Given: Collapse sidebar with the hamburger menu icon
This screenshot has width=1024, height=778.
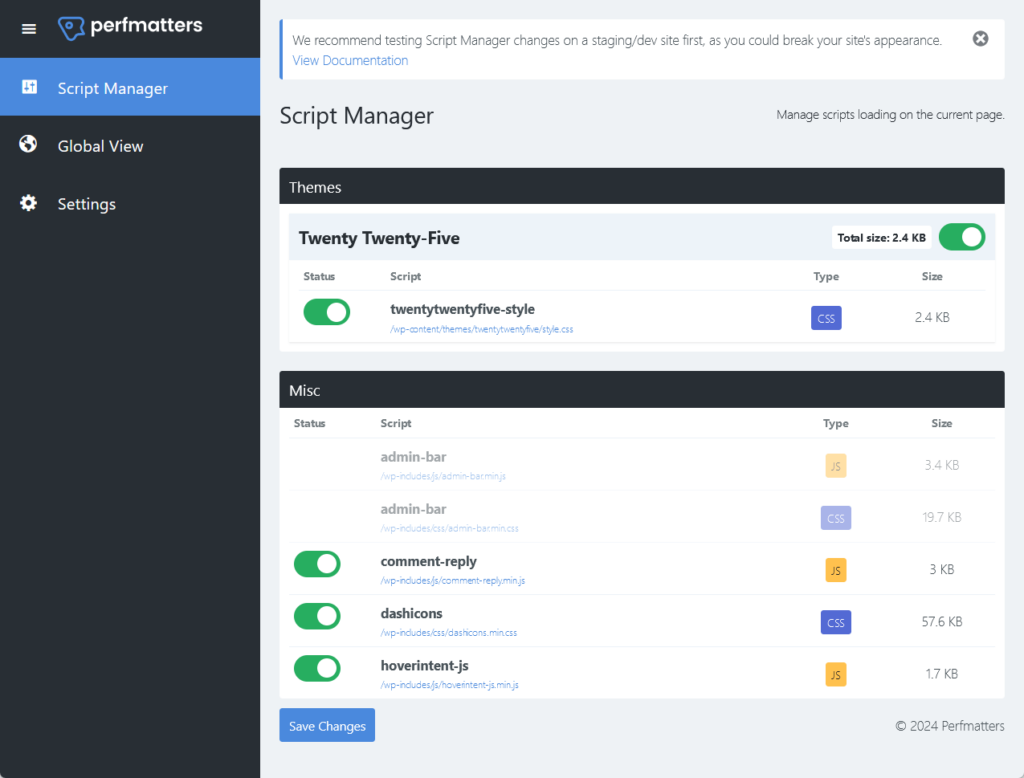Looking at the screenshot, I should (29, 29).
